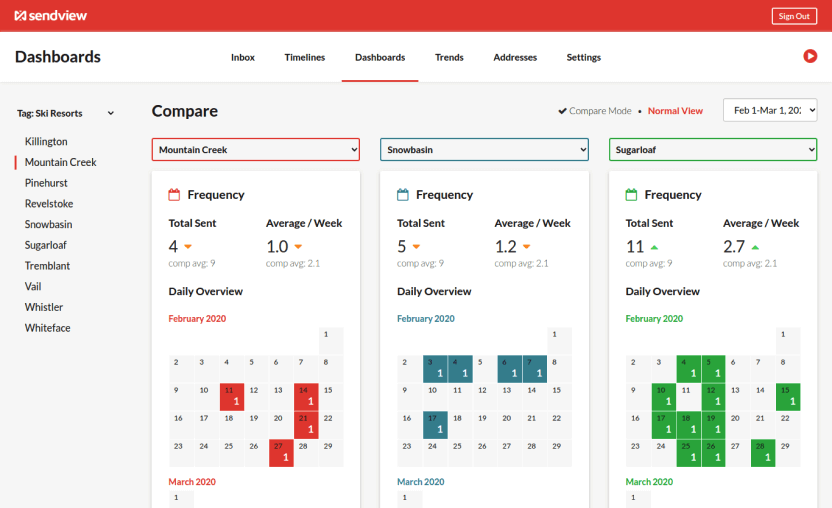This screenshot has height=508, width=832.
Task: Switch to Normal View
Action: tap(675, 111)
